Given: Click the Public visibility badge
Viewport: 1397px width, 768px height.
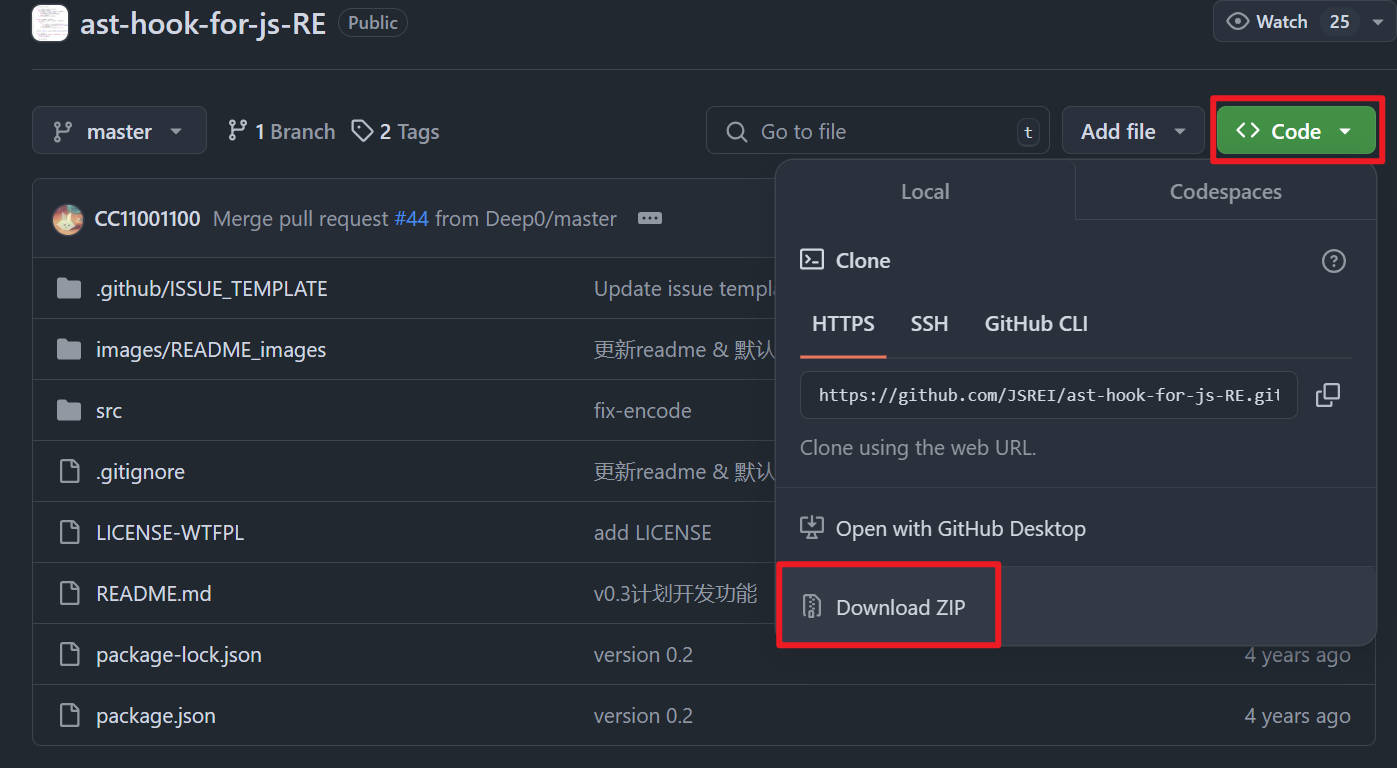Looking at the screenshot, I should [x=373, y=22].
